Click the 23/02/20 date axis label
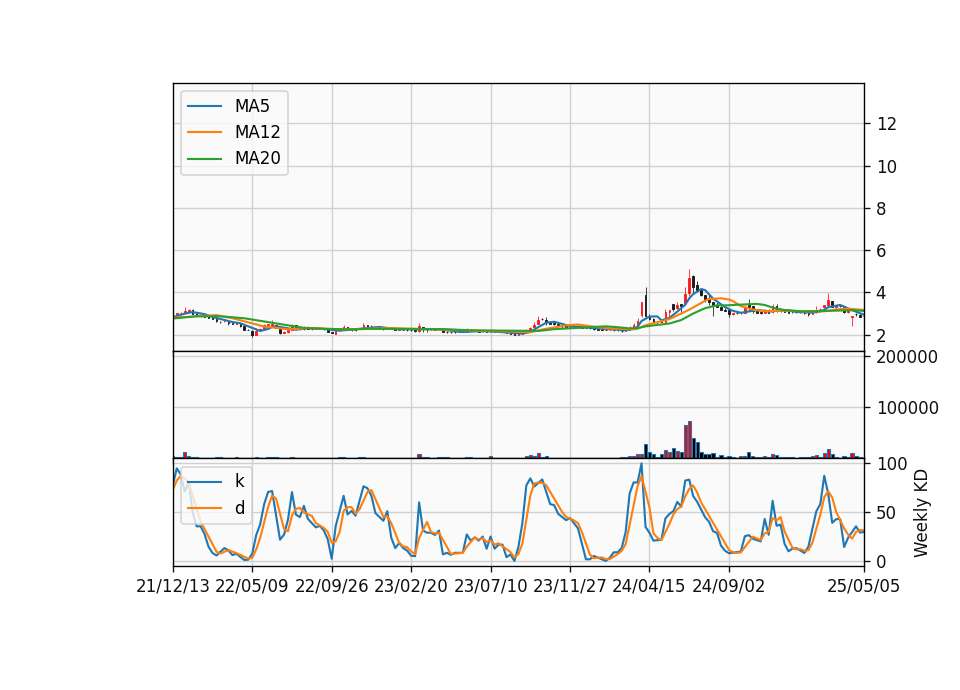Screen dimensions: 960x690 pos(411,586)
